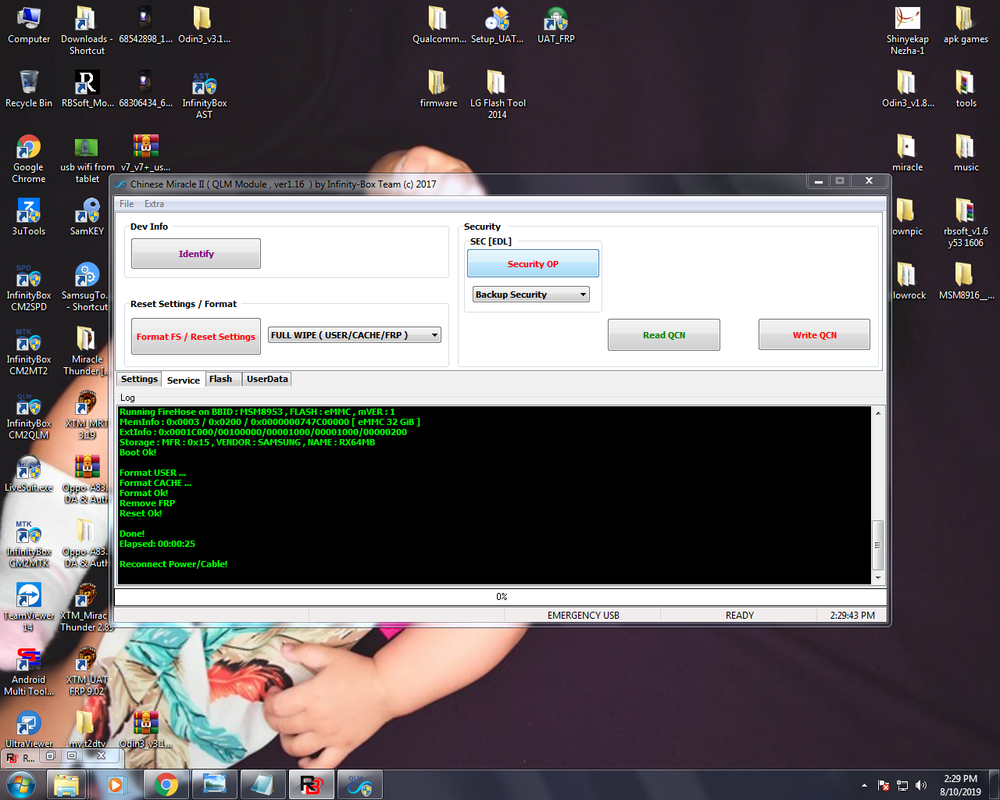This screenshot has height=800, width=1000.
Task: Open InfinityBox CM2QLM shortcut
Action: click(29, 415)
